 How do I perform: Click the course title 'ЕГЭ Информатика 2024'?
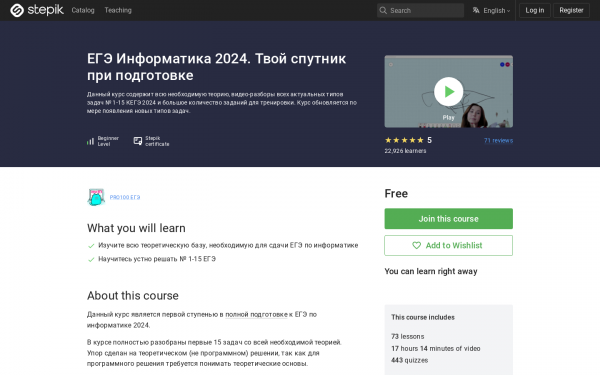217,67
